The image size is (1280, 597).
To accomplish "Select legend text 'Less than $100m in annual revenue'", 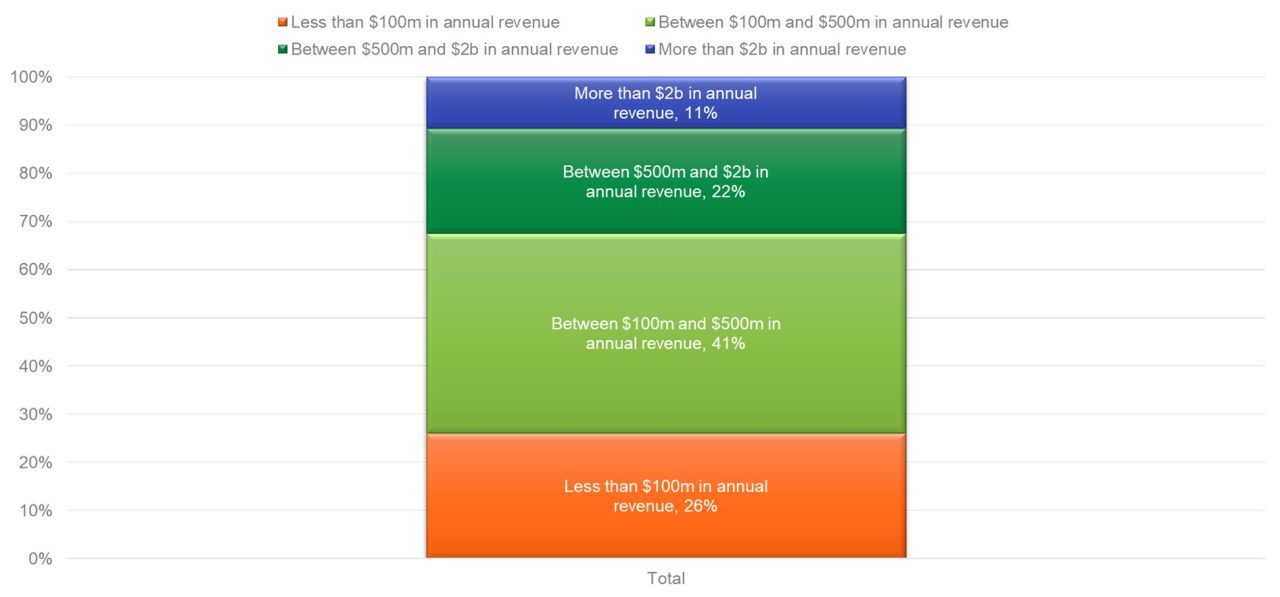I will point(425,22).
